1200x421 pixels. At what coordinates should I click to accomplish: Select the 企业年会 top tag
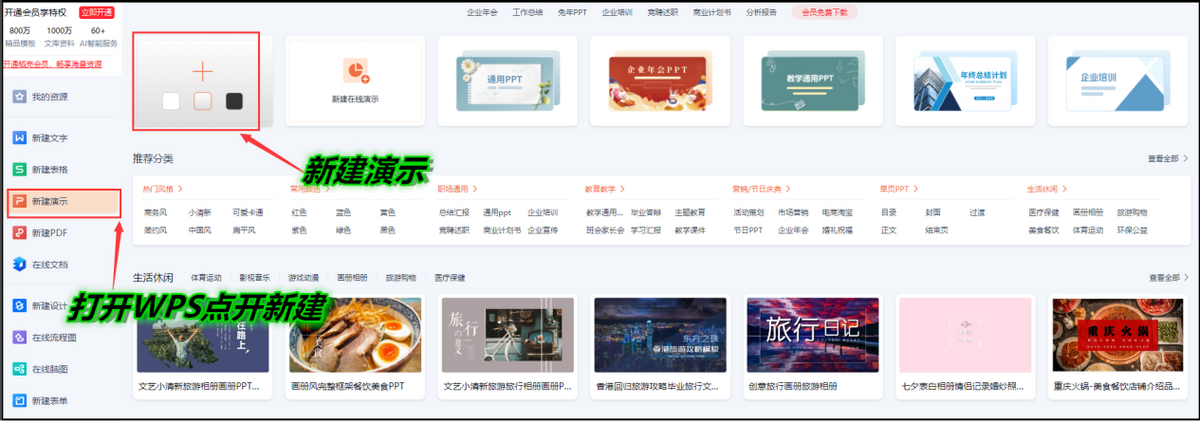pyautogui.click(x=482, y=13)
